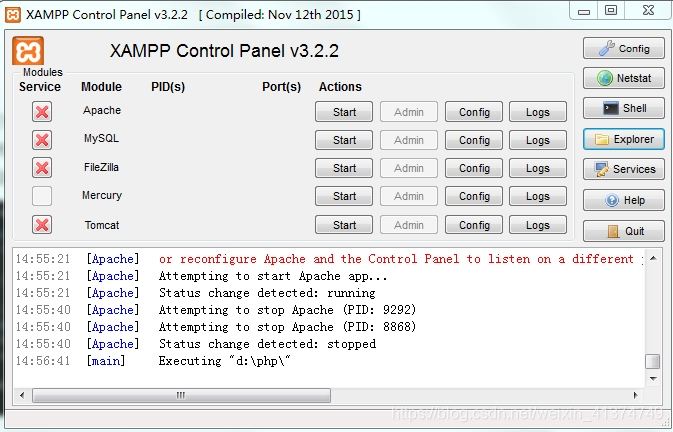Start the Tomcat module
Image resolution: width=673 pixels, height=432 pixels.
[x=344, y=225]
